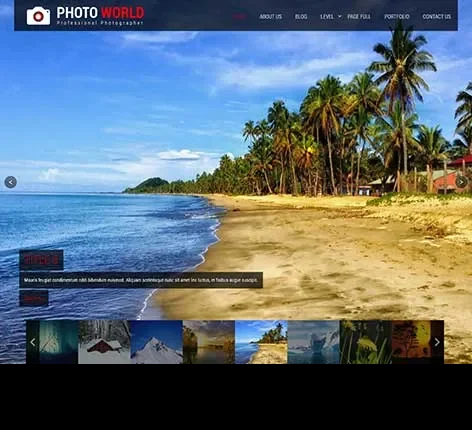Open the Contact Us menu item

[x=437, y=16]
